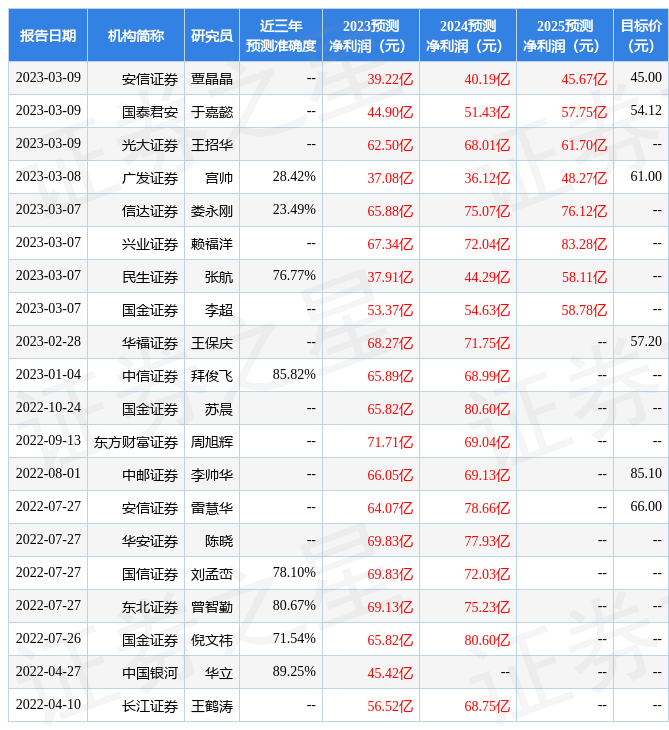
Task: Click the 28.42% accuracy value
Action: tap(294, 176)
